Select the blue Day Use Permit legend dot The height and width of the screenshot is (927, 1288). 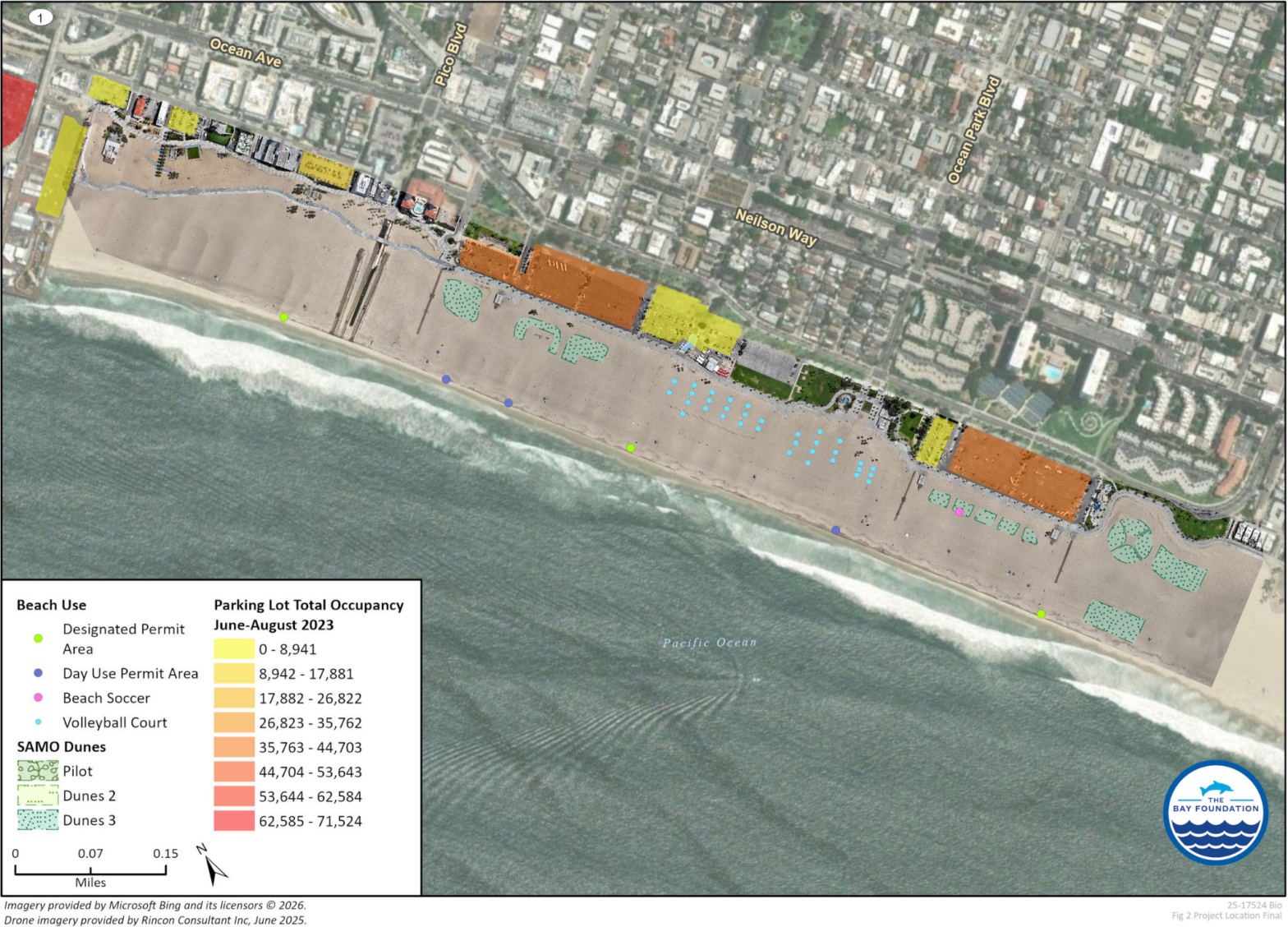pyautogui.click(x=38, y=673)
